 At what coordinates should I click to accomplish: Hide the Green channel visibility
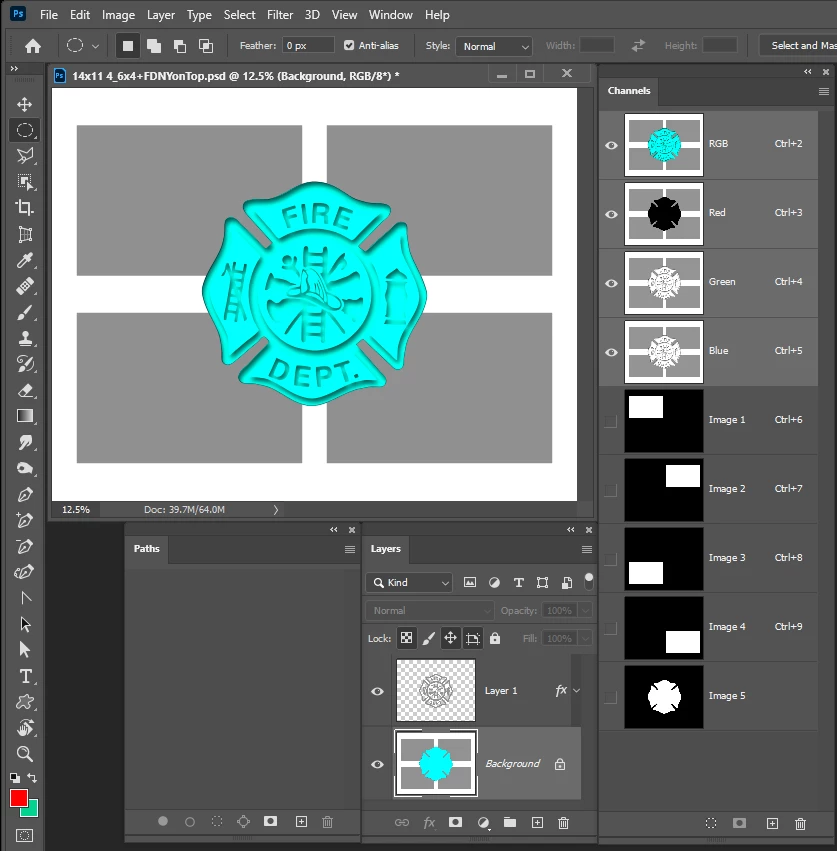[x=611, y=283]
